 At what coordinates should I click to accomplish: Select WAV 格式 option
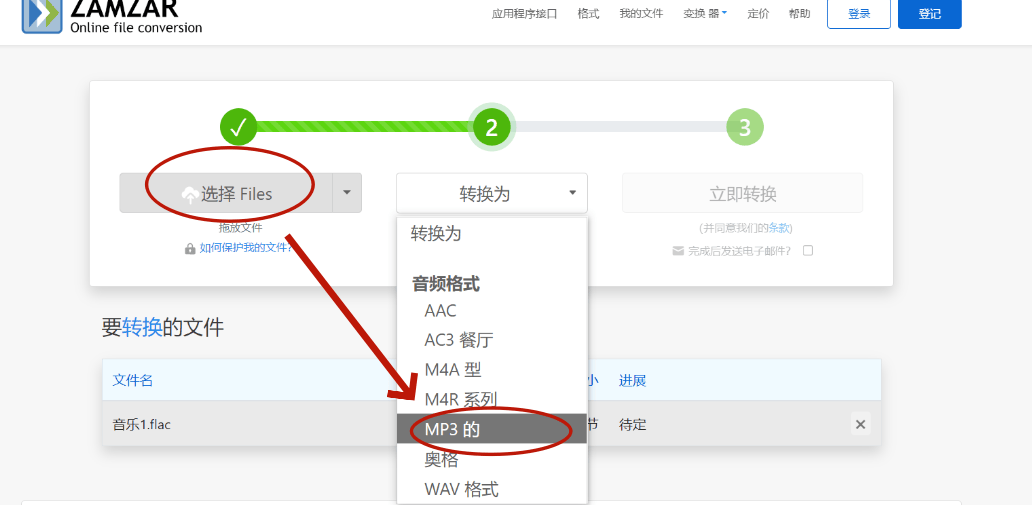click(461, 489)
